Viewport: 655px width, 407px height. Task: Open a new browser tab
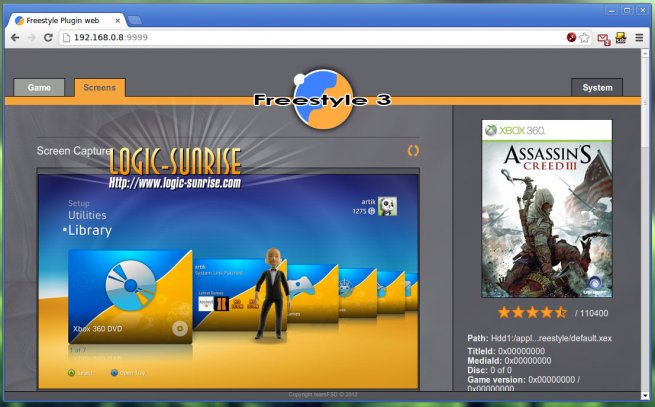point(135,20)
